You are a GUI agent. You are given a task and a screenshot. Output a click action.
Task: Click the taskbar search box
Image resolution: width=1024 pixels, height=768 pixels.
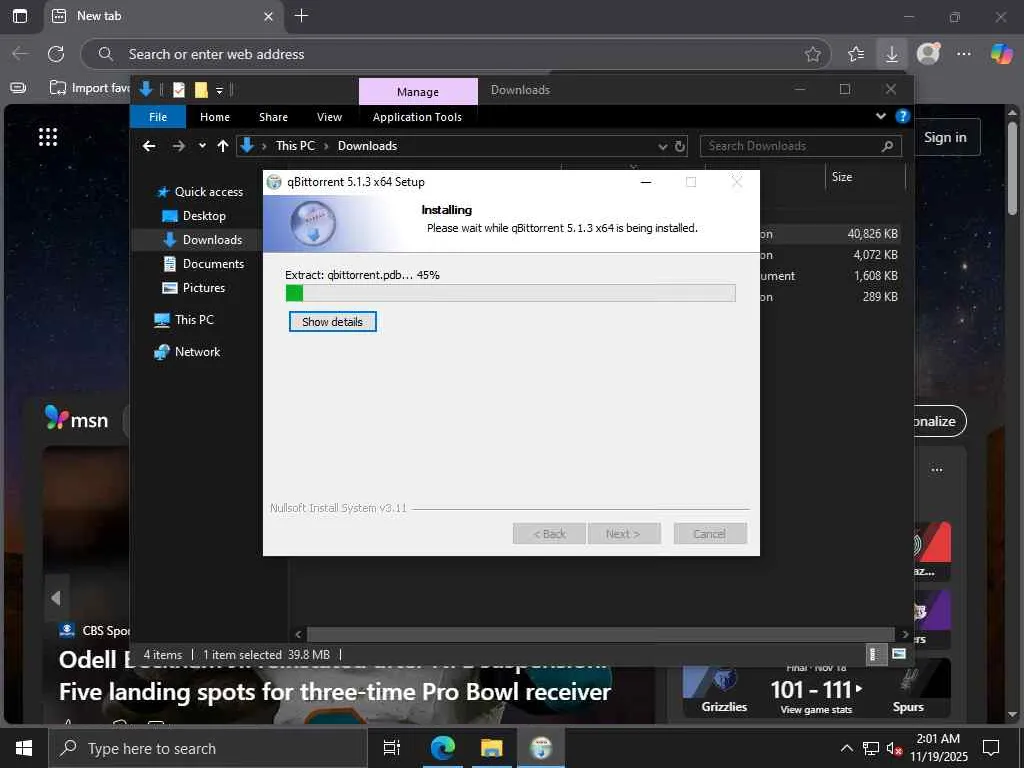coord(208,748)
